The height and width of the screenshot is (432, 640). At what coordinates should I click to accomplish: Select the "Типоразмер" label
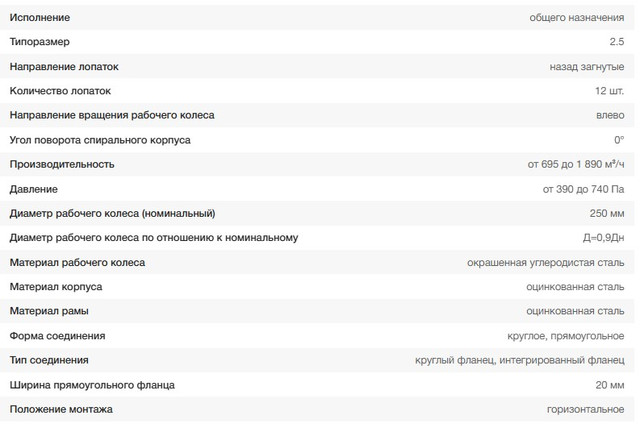40,42
